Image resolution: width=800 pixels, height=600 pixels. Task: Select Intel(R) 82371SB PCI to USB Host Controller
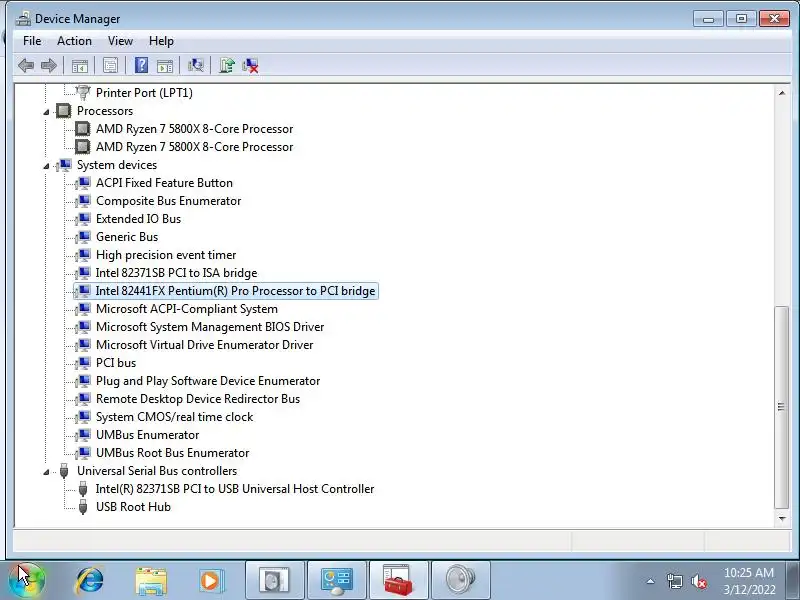pos(235,489)
